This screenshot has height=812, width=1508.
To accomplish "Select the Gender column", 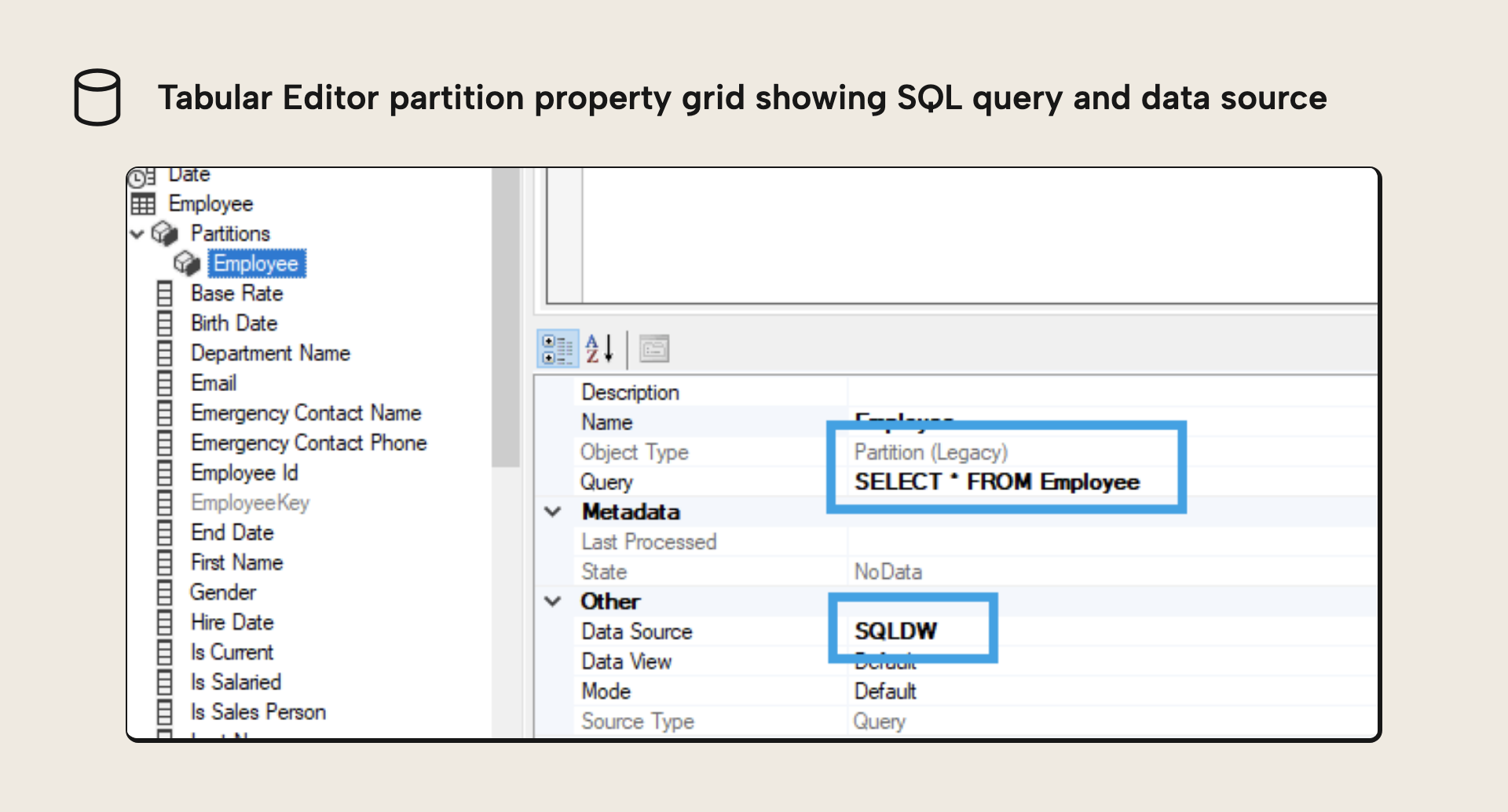I will (x=223, y=592).
